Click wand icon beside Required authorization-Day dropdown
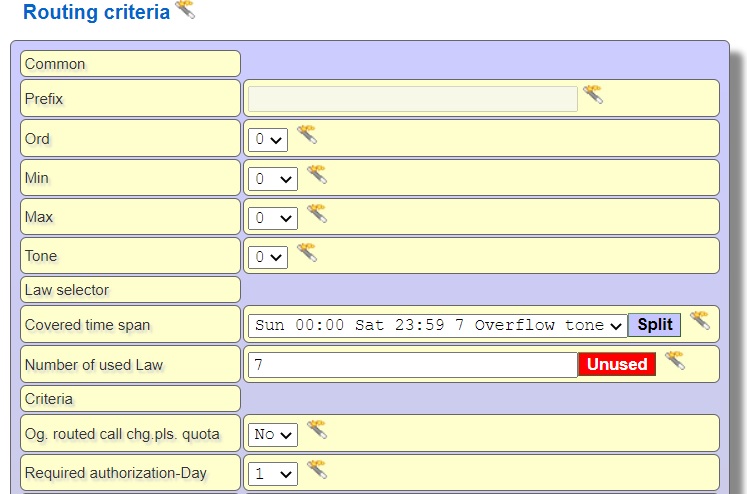This screenshot has width=747, height=494. [x=317, y=469]
